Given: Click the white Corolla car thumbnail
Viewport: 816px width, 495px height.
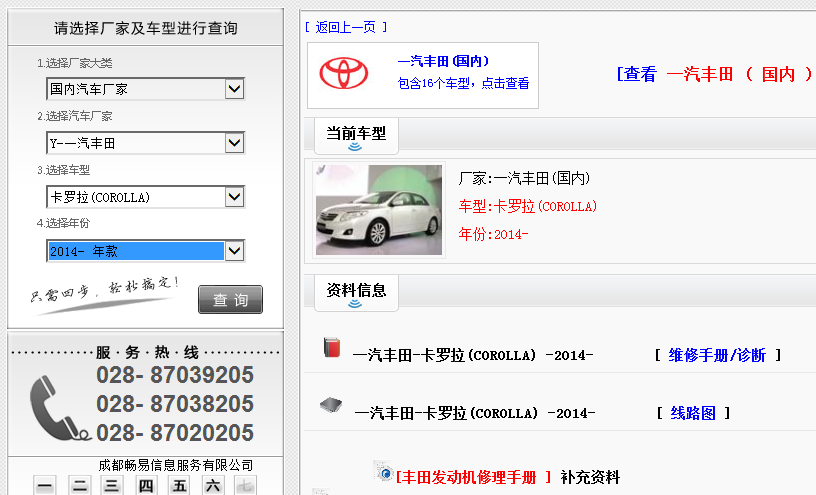Looking at the screenshot, I should tap(379, 210).
